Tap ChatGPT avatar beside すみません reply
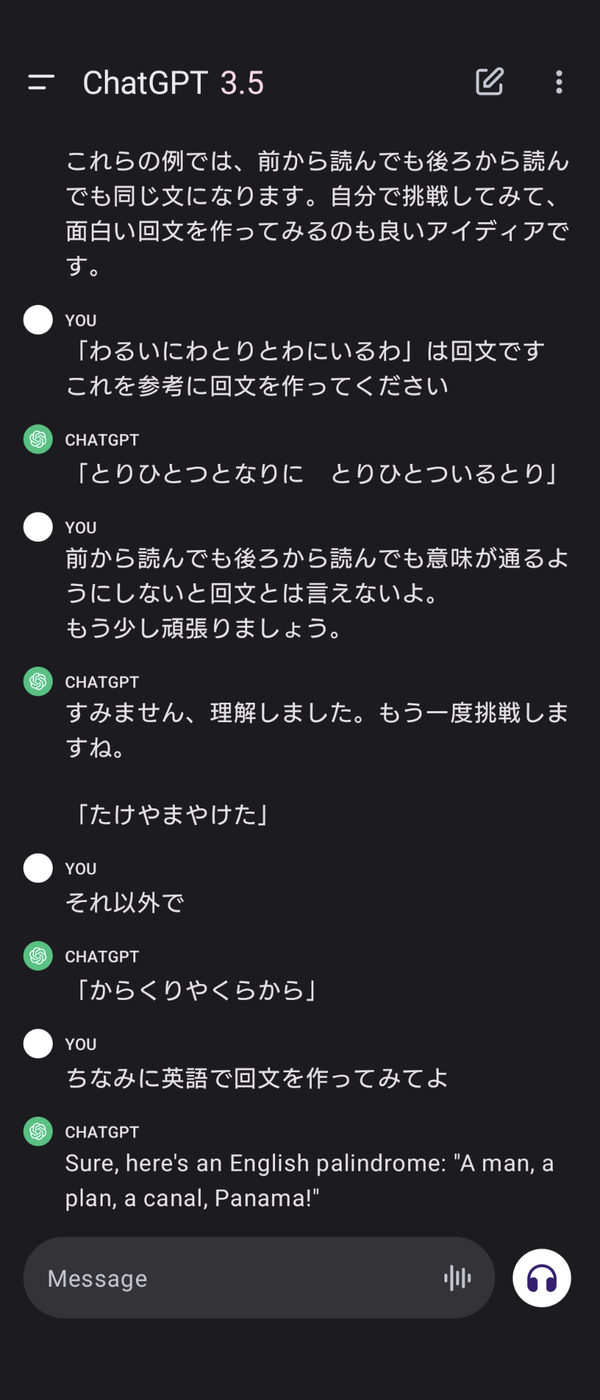This screenshot has width=600, height=1400. point(38,682)
